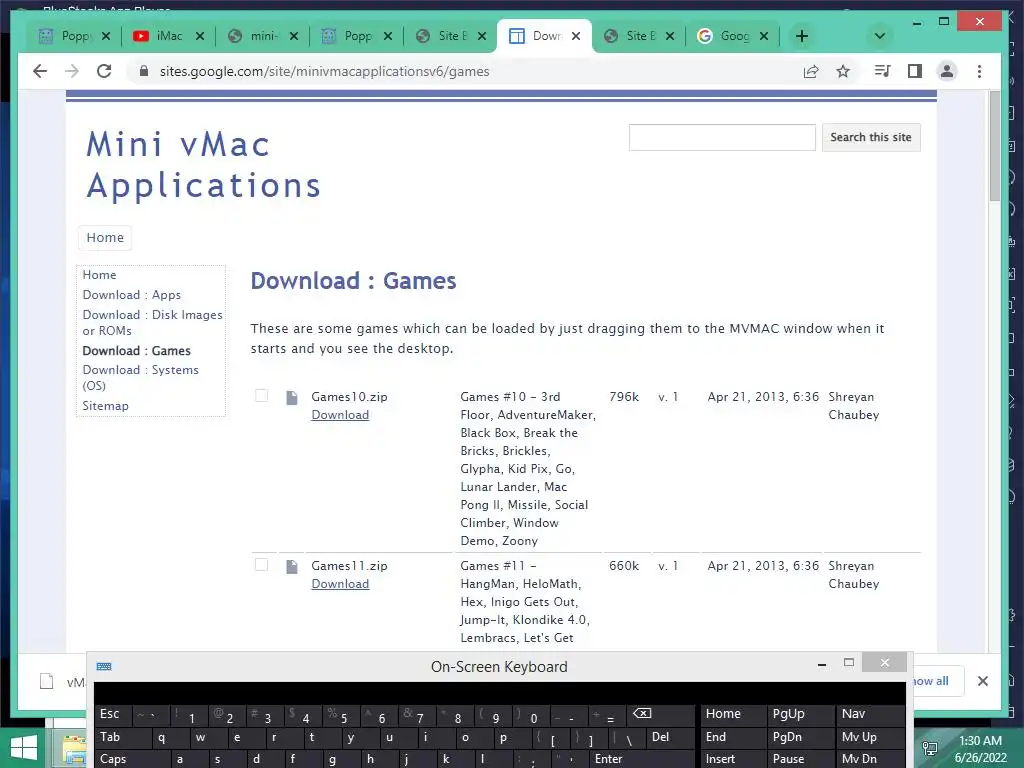This screenshot has height=768, width=1024.
Task: Open the Windows Start menu
Action: pyautogui.click(x=24, y=748)
